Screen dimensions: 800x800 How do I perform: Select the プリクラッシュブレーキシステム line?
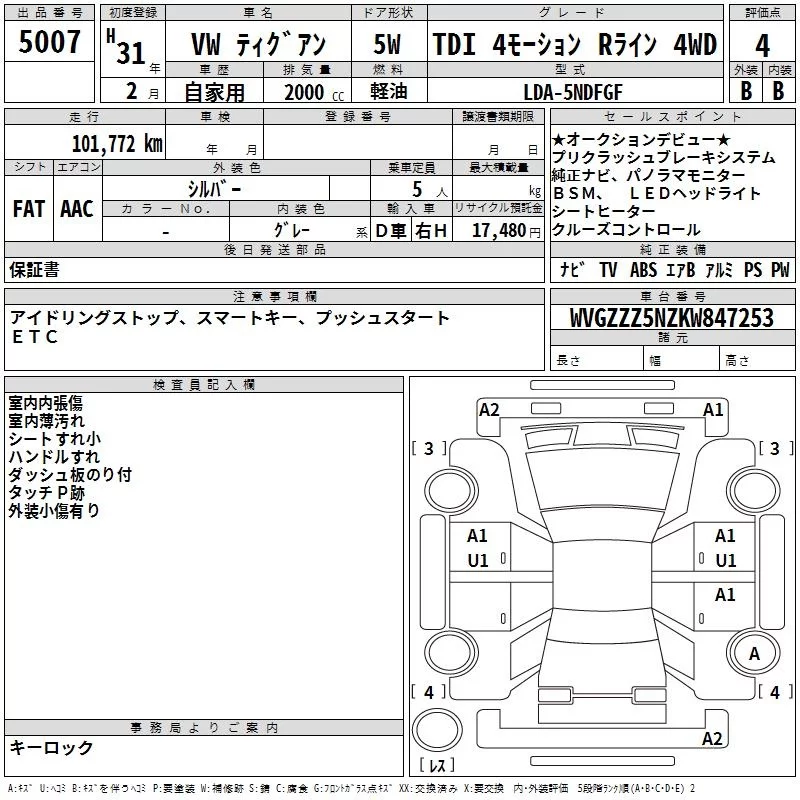point(663,157)
